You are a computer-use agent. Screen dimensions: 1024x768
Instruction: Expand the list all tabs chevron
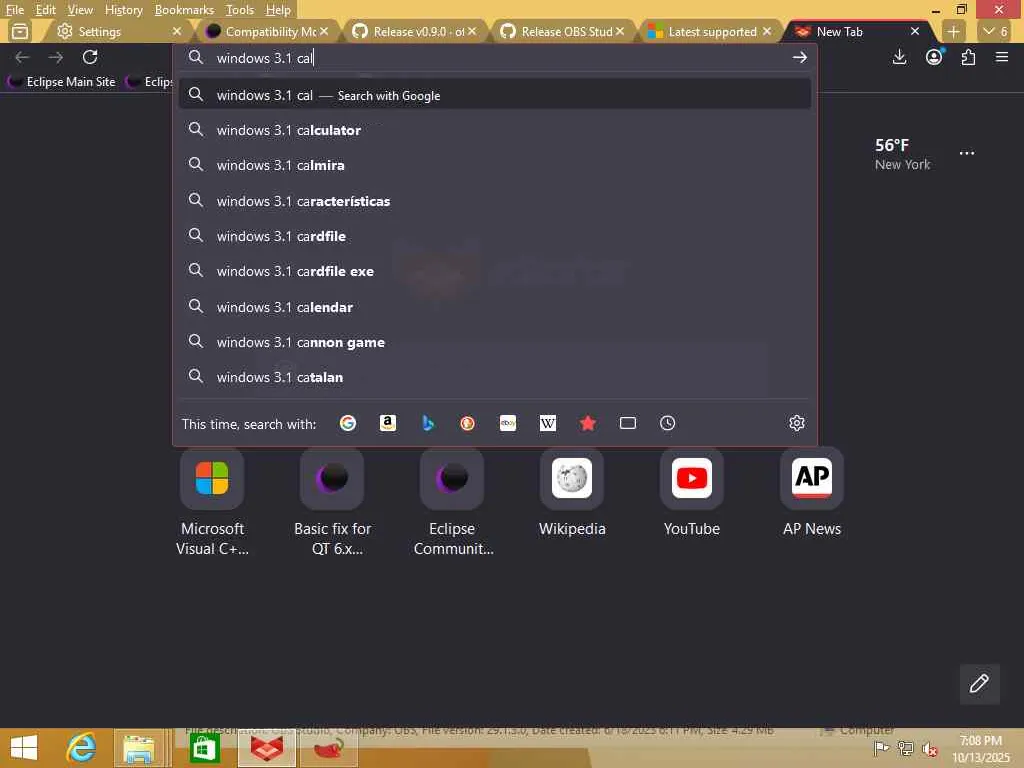coord(996,31)
